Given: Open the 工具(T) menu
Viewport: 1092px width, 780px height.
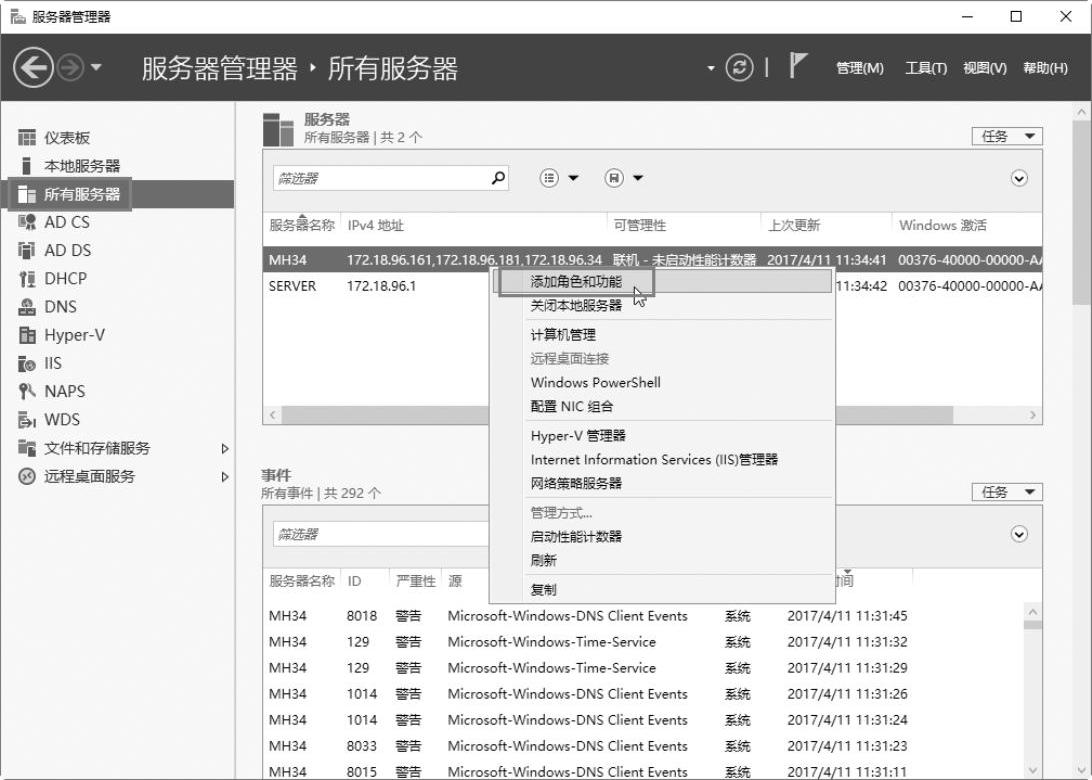Looking at the screenshot, I should 925,68.
